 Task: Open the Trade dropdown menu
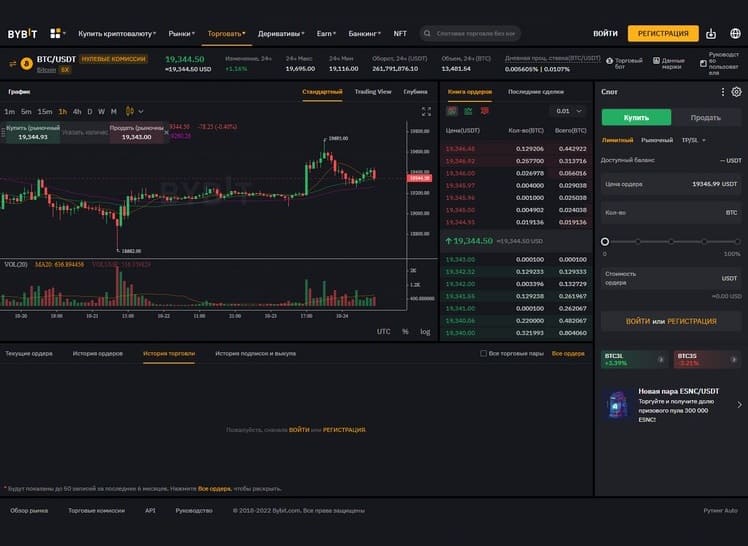click(226, 34)
